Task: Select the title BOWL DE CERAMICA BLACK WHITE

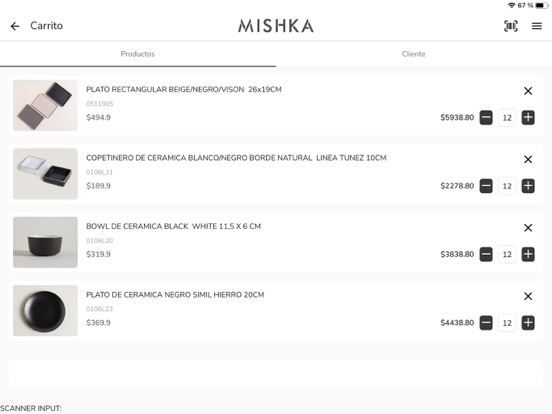Action: click(174, 226)
